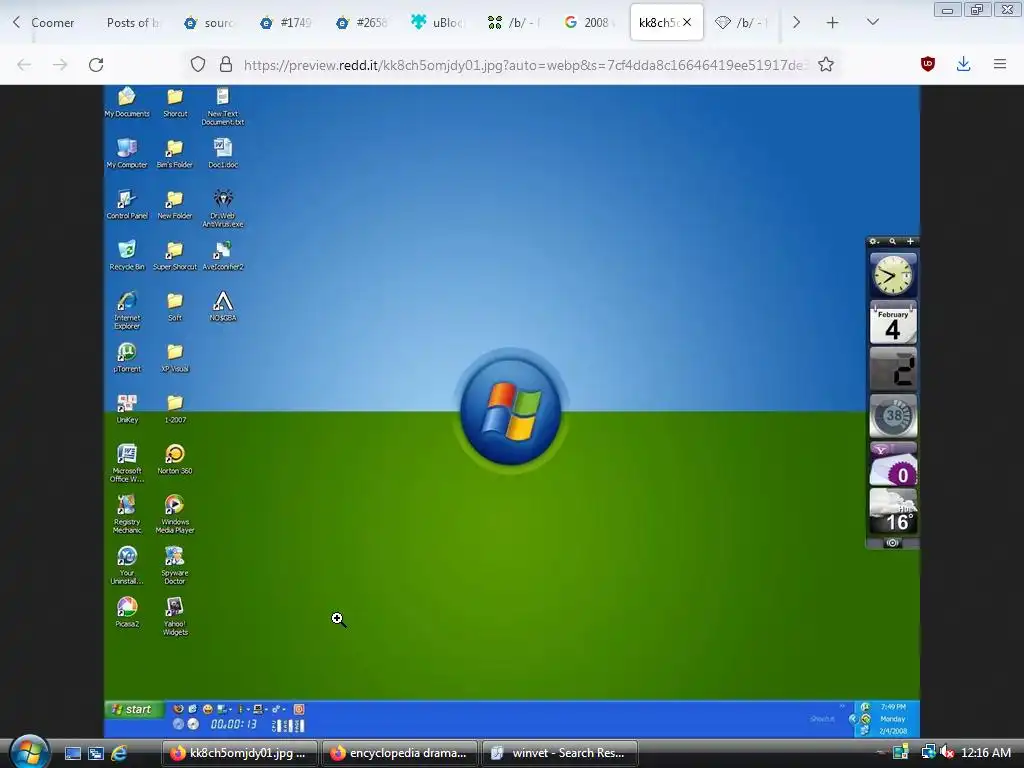
Task: Go back one page in Firefox
Action: coord(24,65)
